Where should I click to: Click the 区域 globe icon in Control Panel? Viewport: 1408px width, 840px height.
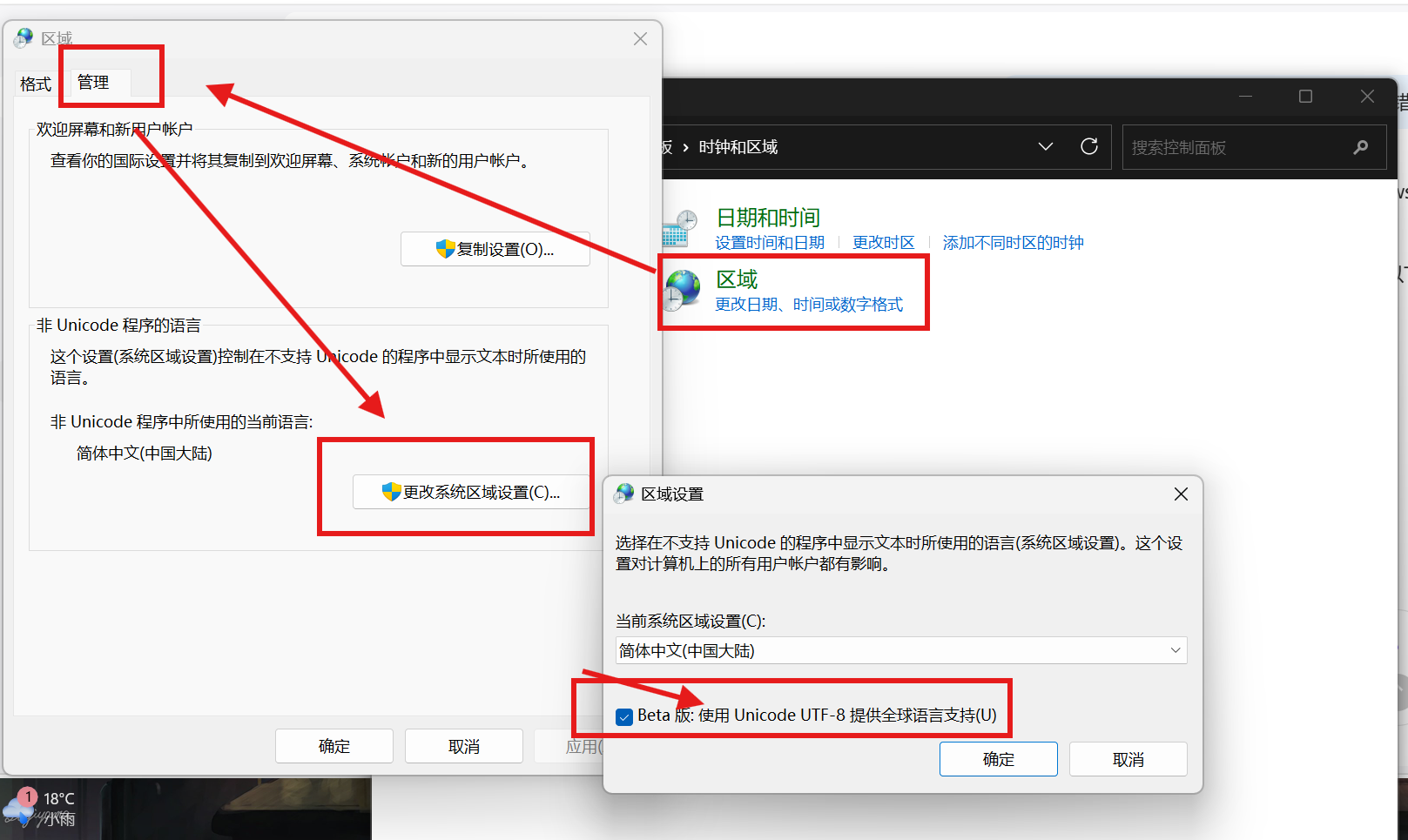[682, 290]
